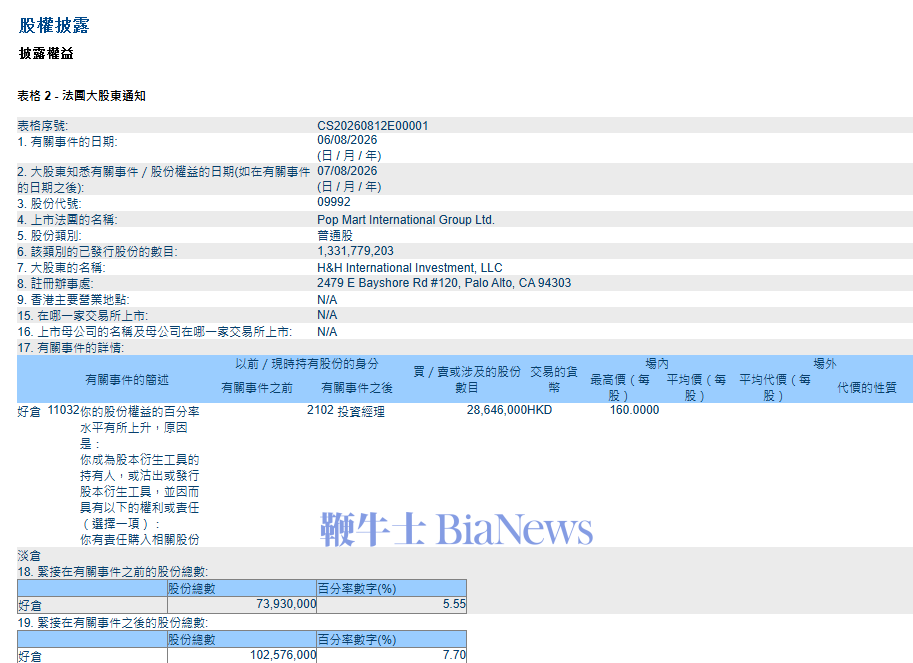Click the 最高價 (每股) column header
This screenshot has width=913, height=663.
point(620,388)
